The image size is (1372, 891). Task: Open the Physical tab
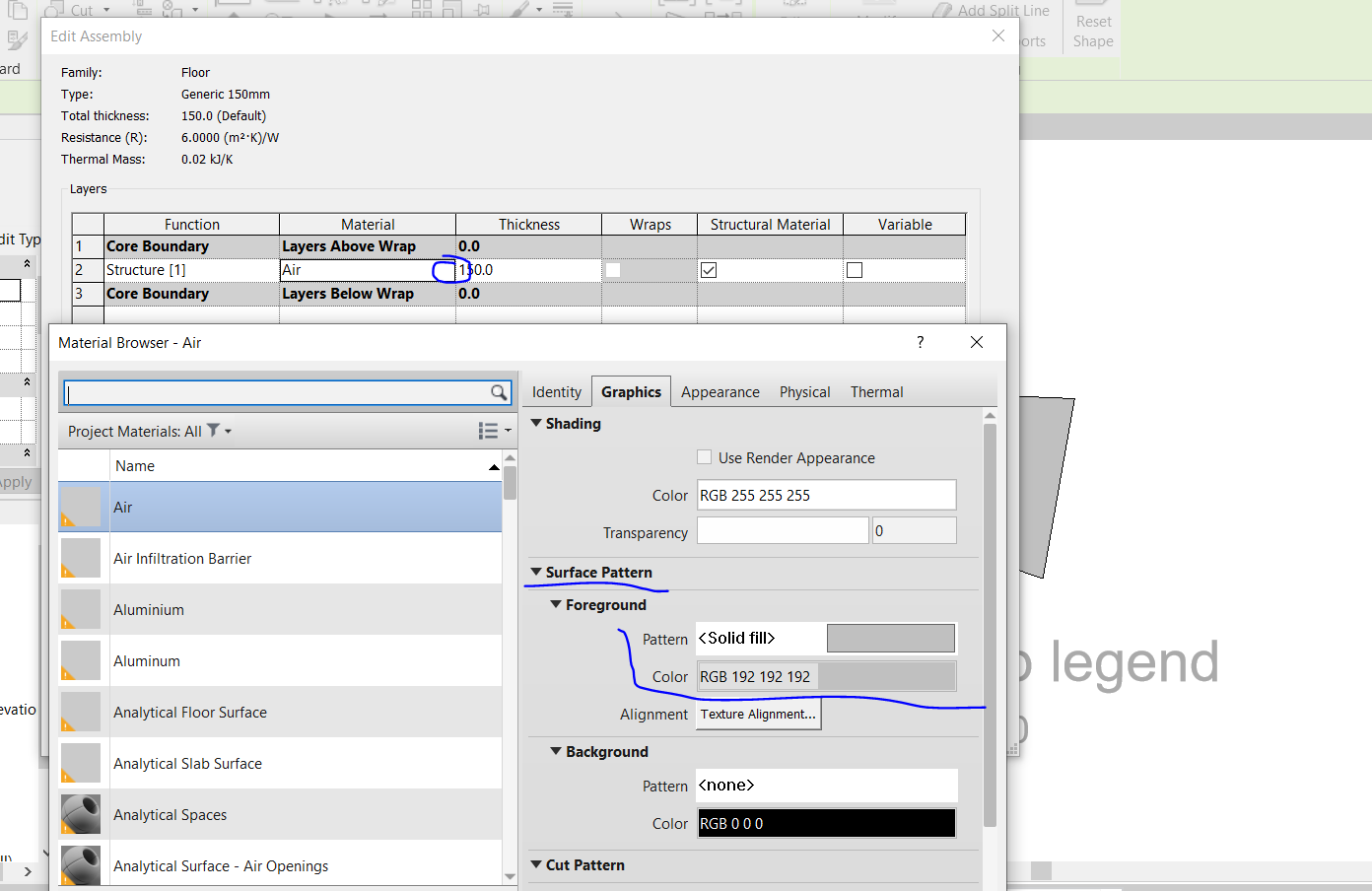(805, 391)
